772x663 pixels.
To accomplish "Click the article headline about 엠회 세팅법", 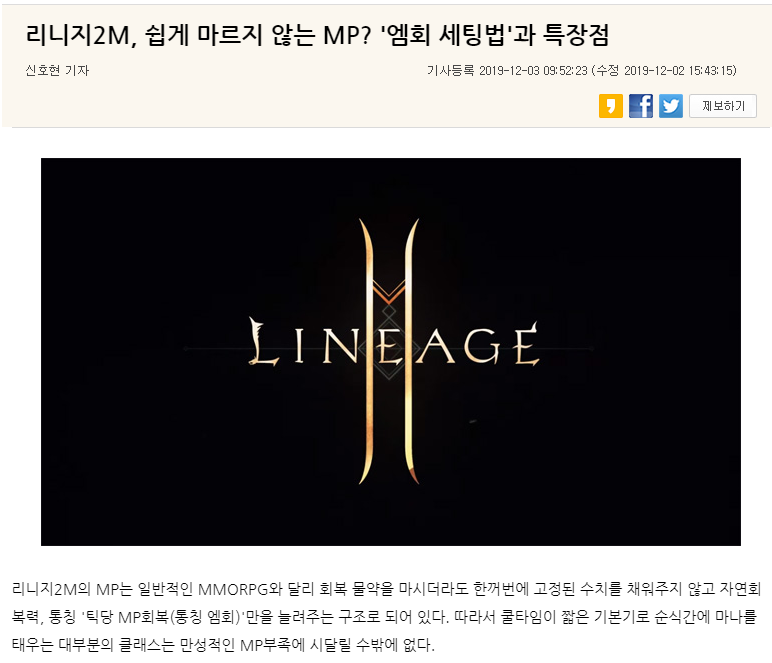I will [x=318, y=35].
